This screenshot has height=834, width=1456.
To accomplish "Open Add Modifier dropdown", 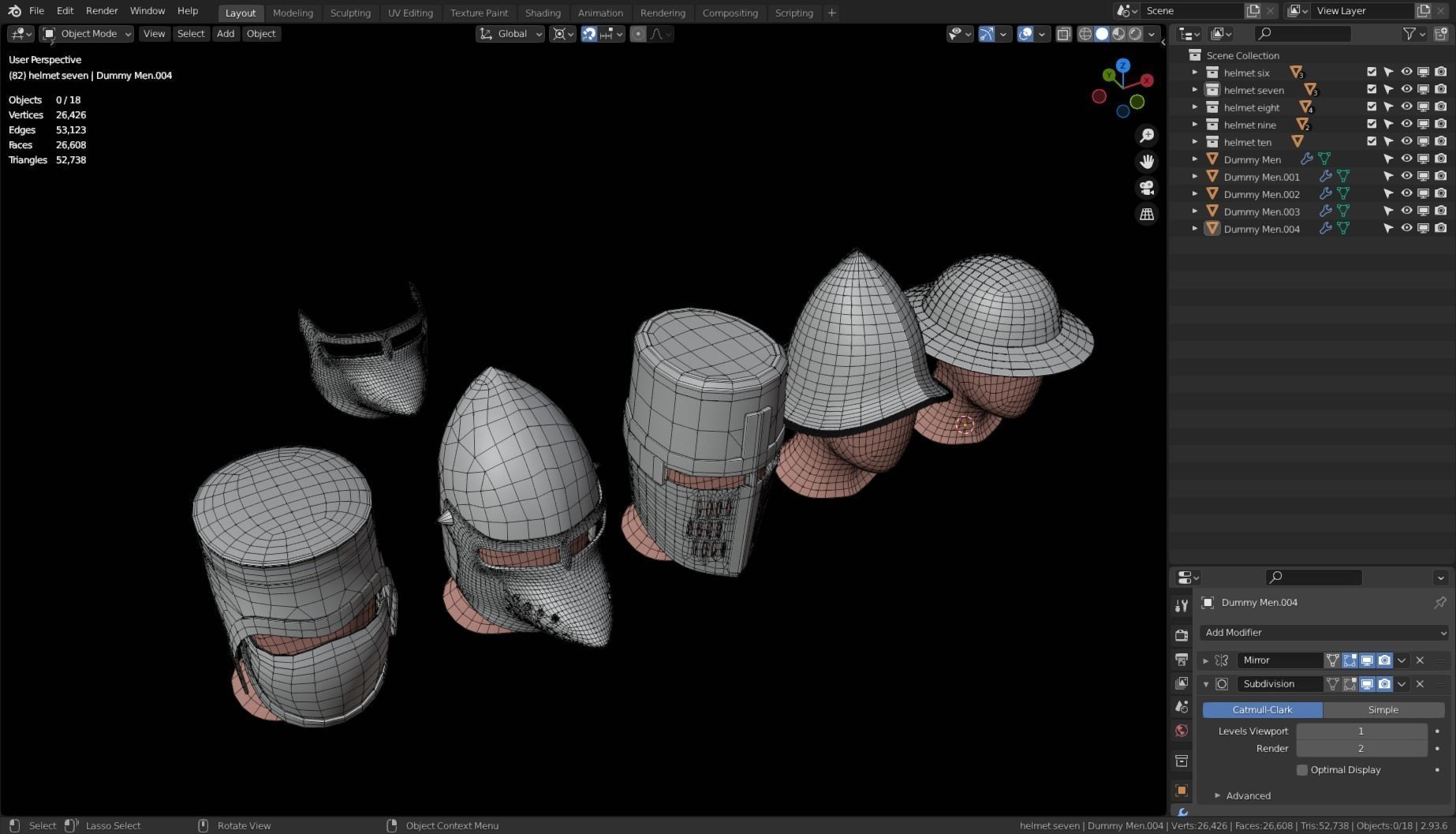I will click(1324, 633).
